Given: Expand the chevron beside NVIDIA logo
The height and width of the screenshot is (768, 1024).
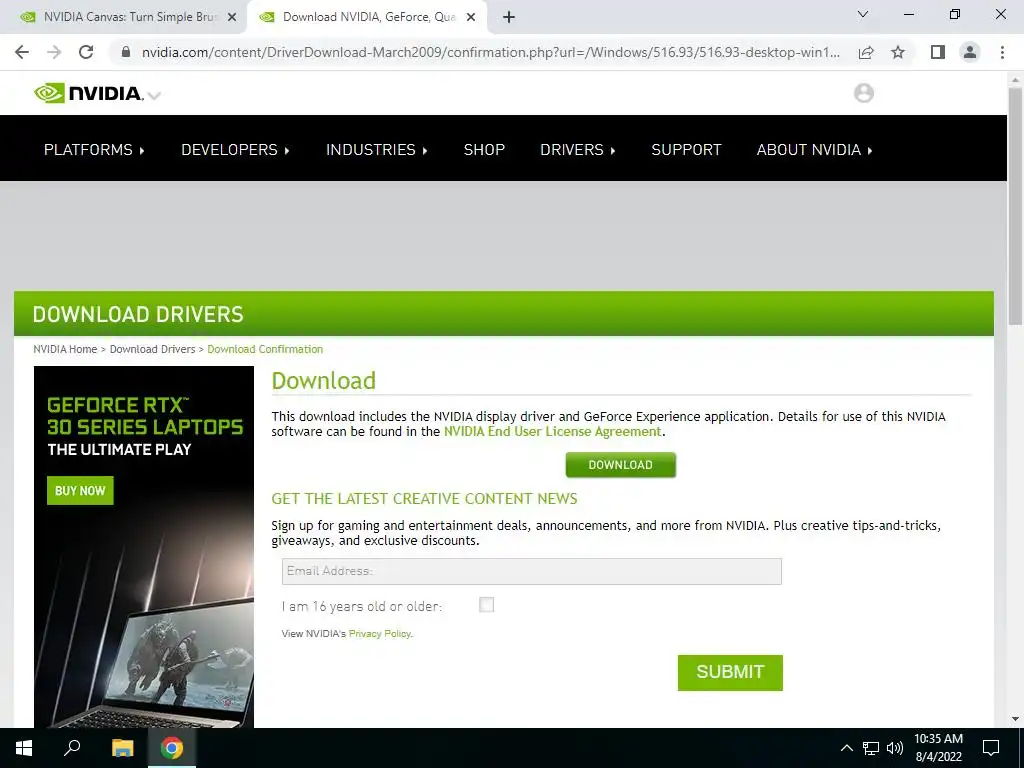Looking at the screenshot, I should coord(154,96).
